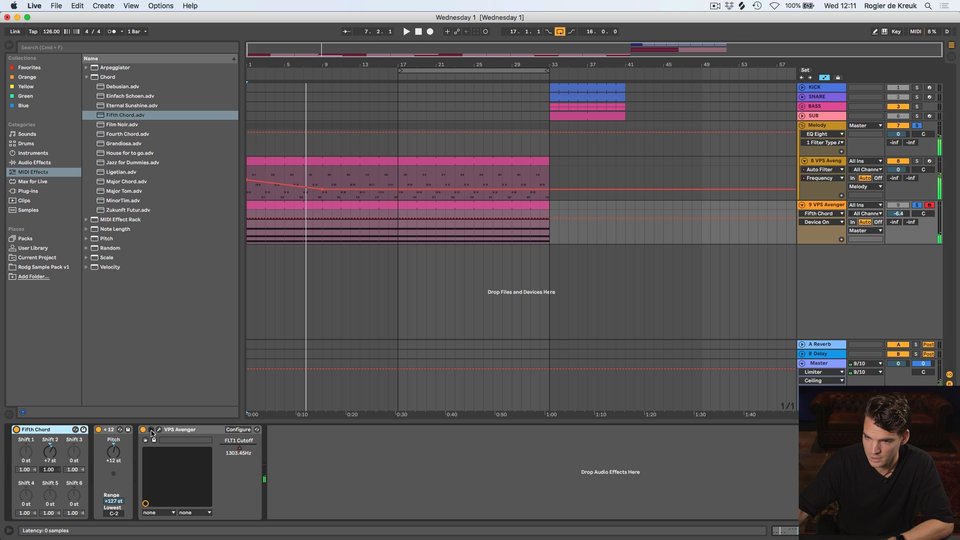The height and width of the screenshot is (540, 960).
Task: Set 9 VPS Avenger monitor to Off
Action: pyautogui.click(x=878, y=222)
